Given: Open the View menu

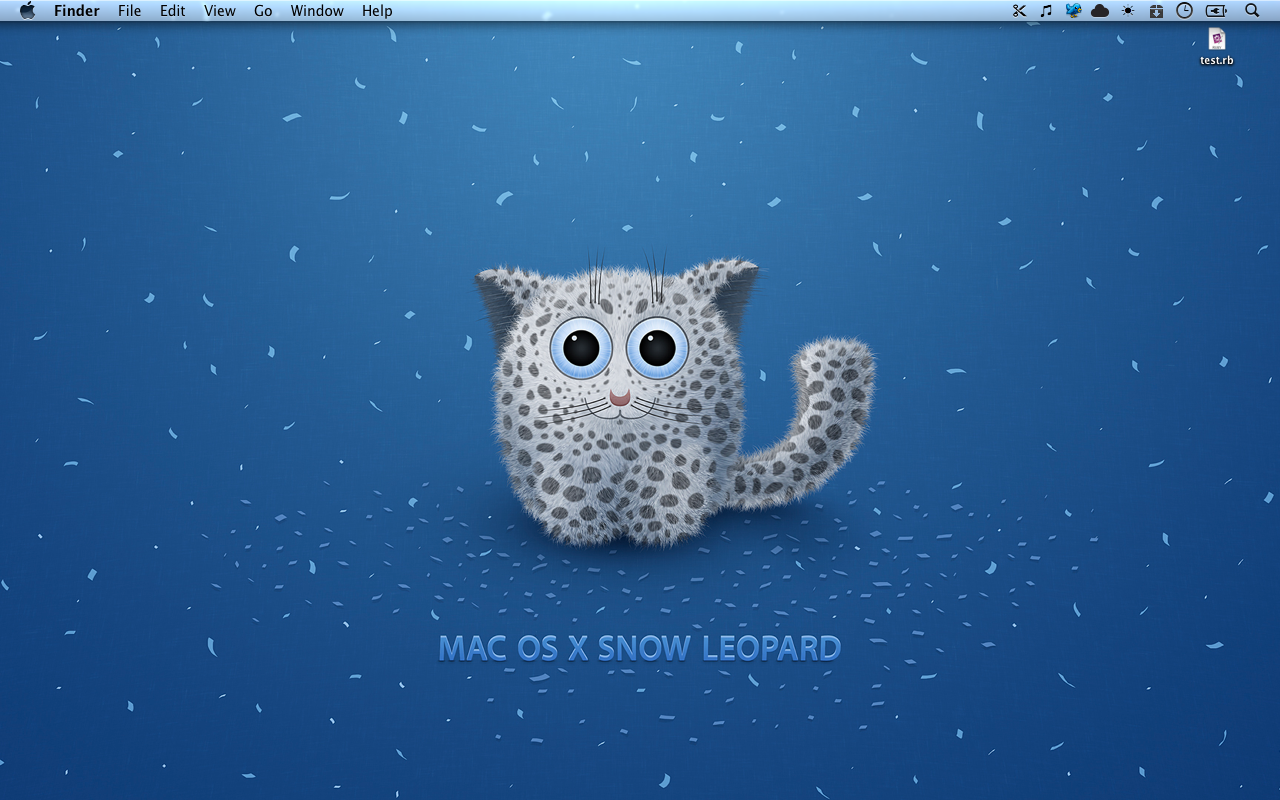Looking at the screenshot, I should tap(220, 11).
